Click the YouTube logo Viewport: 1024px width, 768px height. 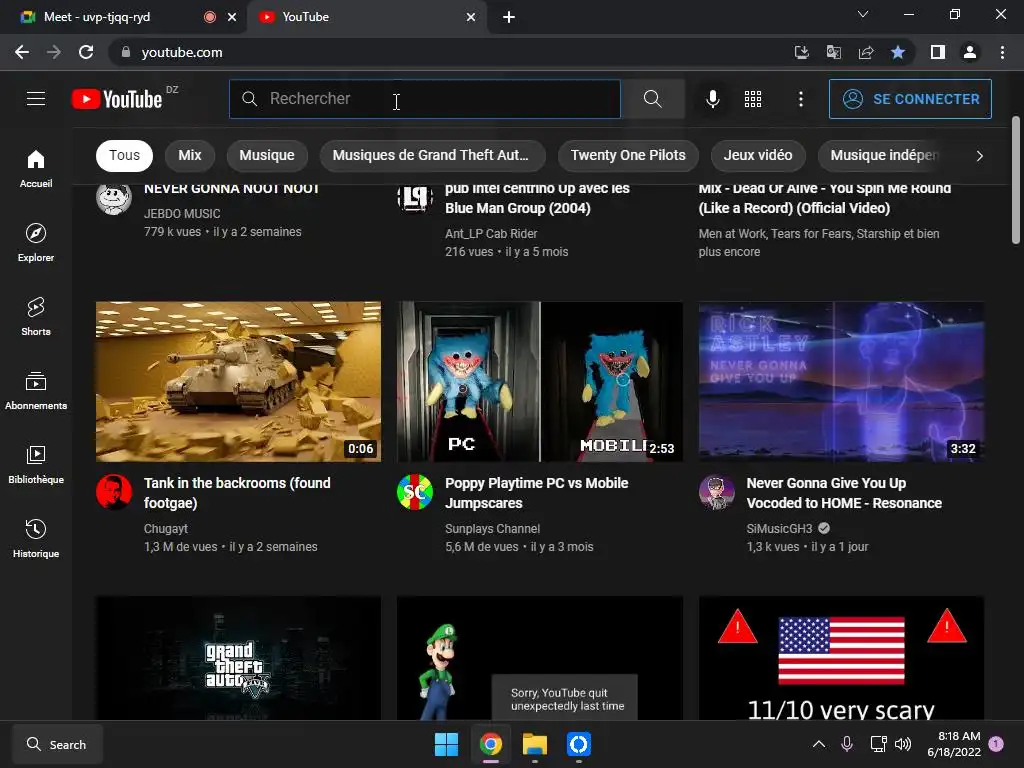117,99
